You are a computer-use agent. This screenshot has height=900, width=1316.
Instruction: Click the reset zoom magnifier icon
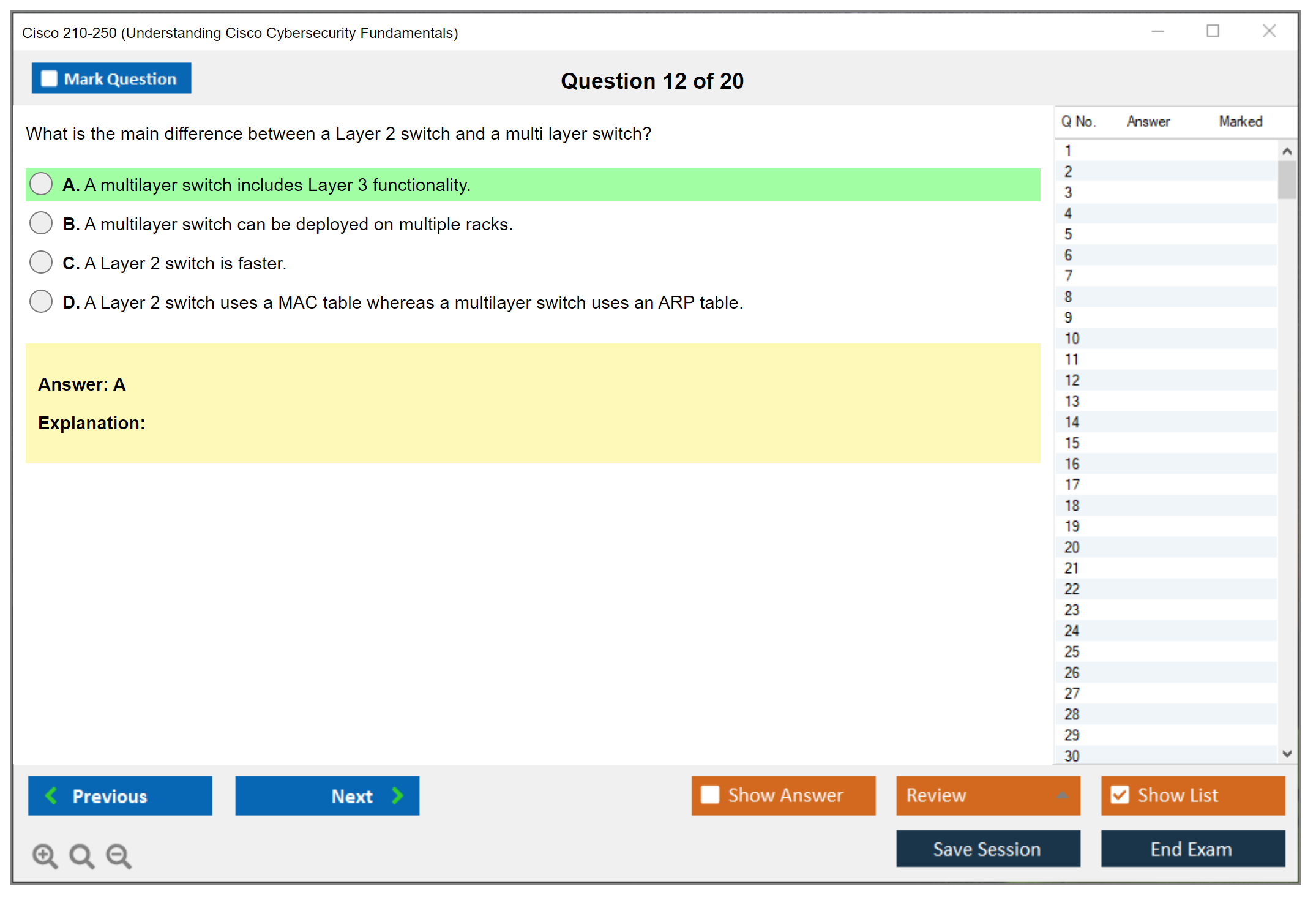click(x=81, y=855)
